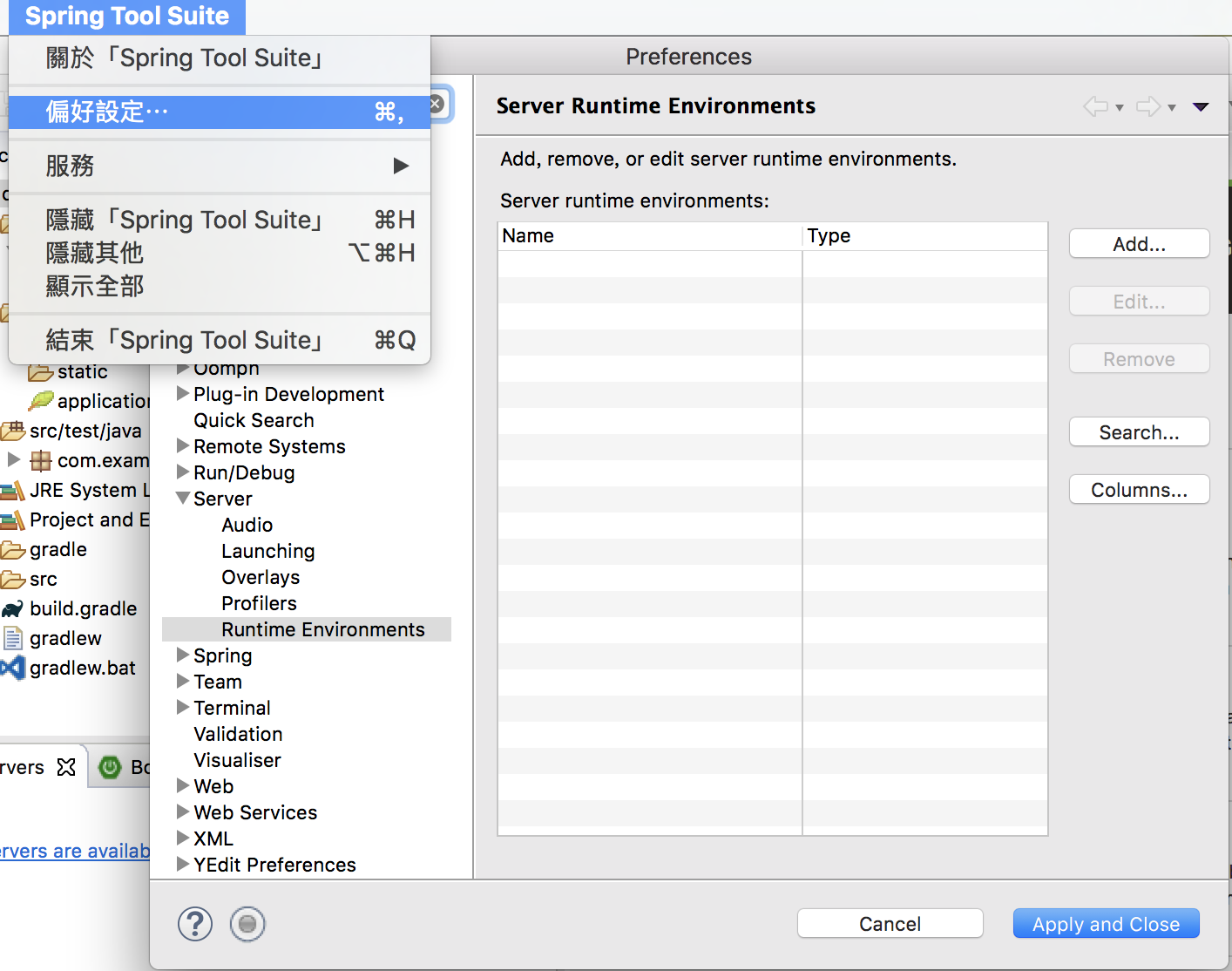
Task: Select the Validation preferences page
Action: (238, 734)
